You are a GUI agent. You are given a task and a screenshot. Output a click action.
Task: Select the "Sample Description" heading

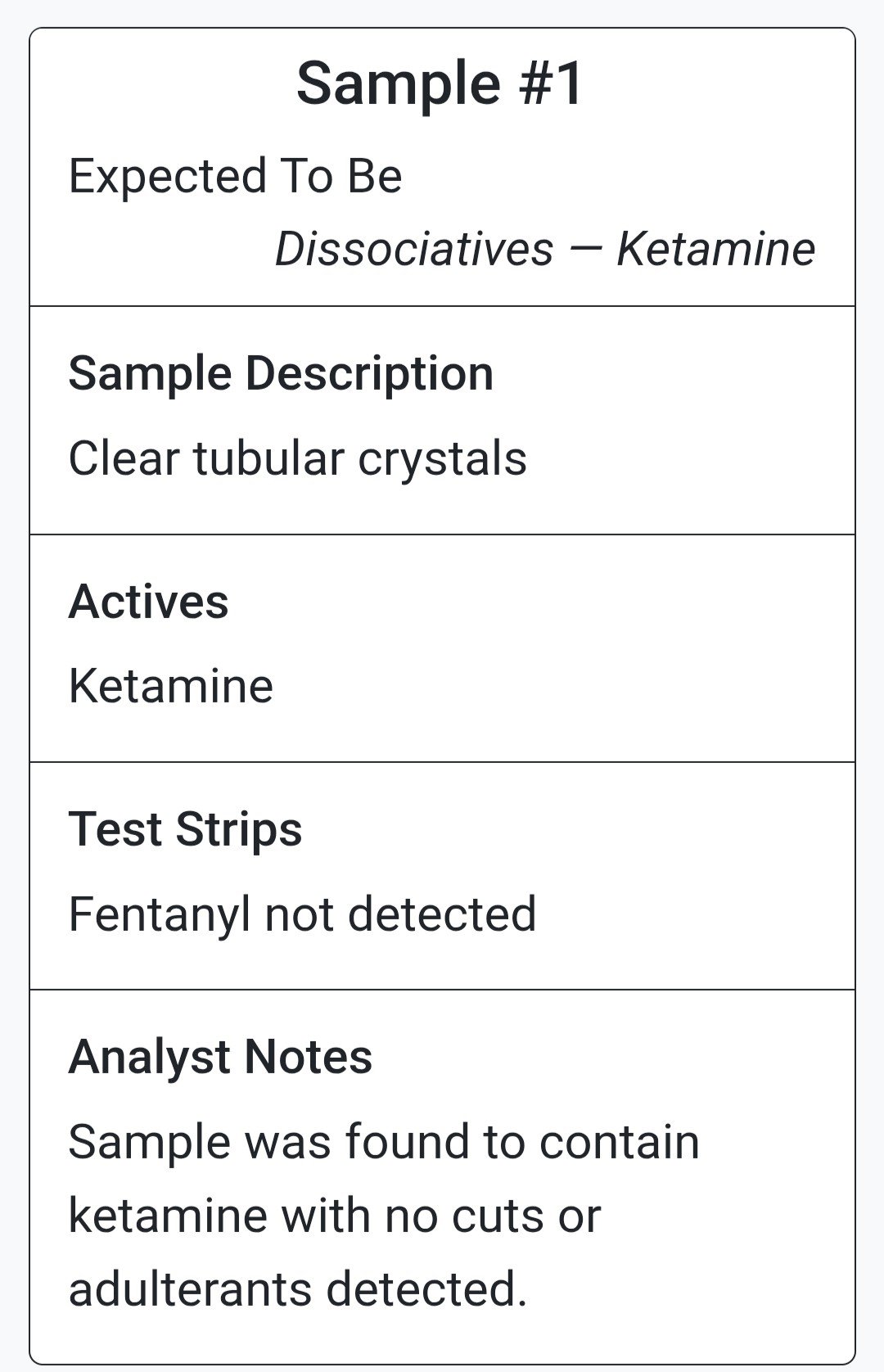[x=282, y=373]
